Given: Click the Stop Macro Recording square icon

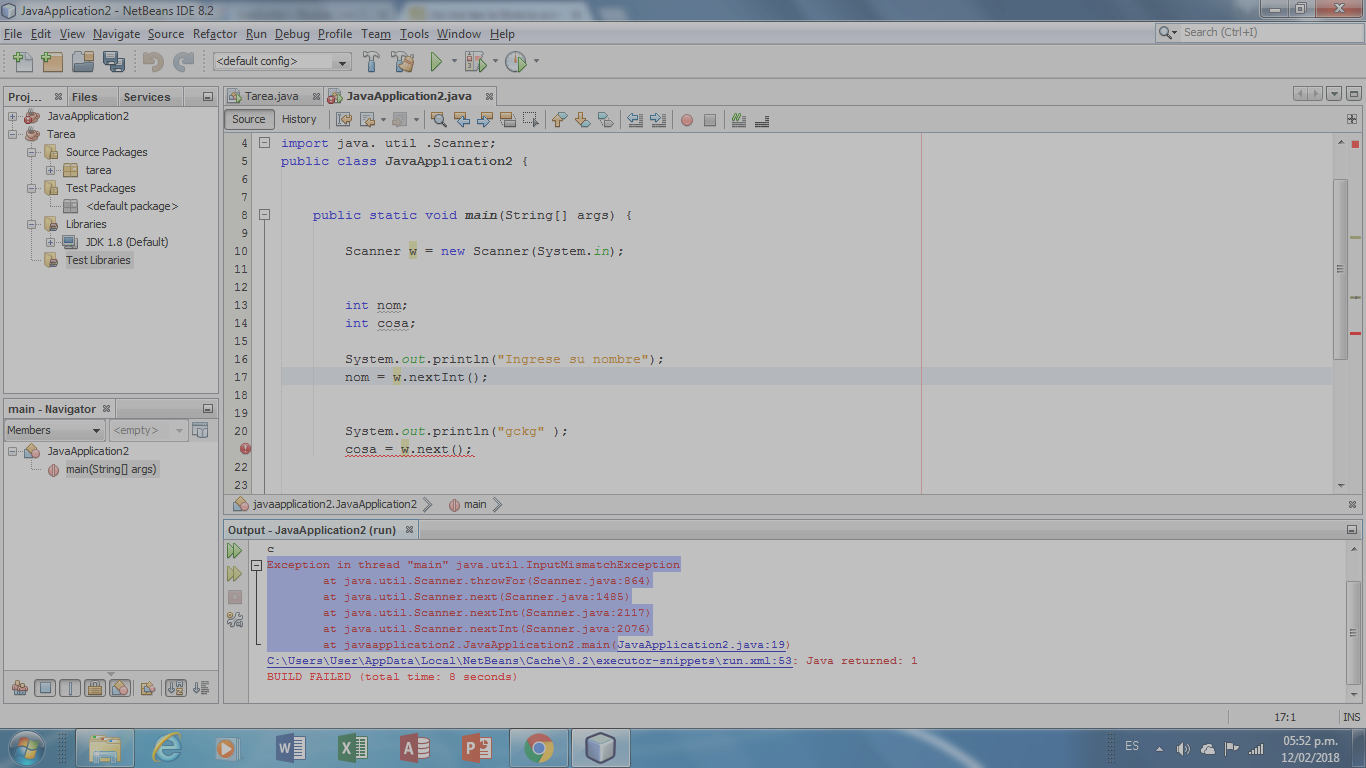Looking at the screenshot, I should 710,120.
